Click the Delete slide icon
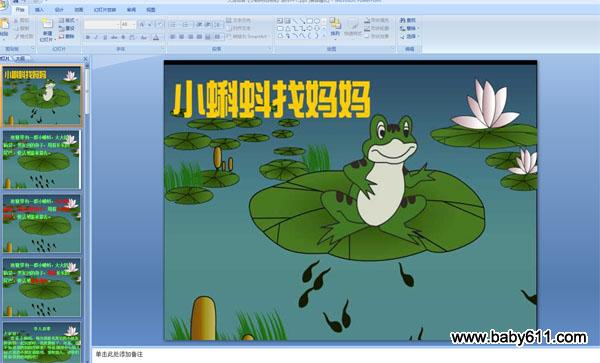 [x=67, y=37]
